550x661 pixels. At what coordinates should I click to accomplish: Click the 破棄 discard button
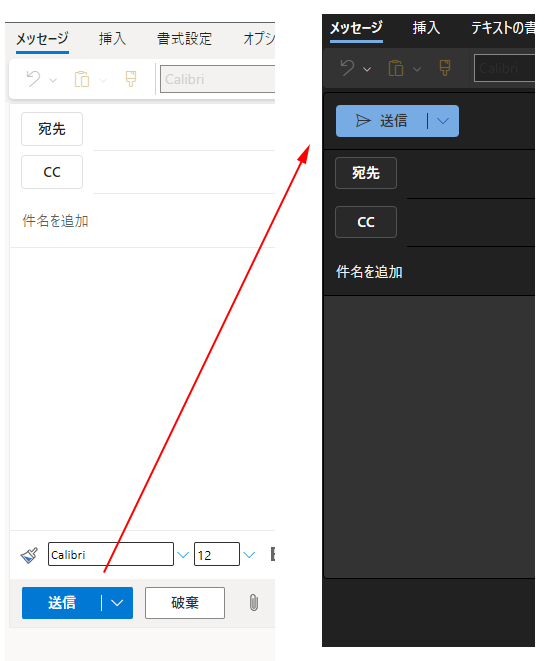pos(185,603)
